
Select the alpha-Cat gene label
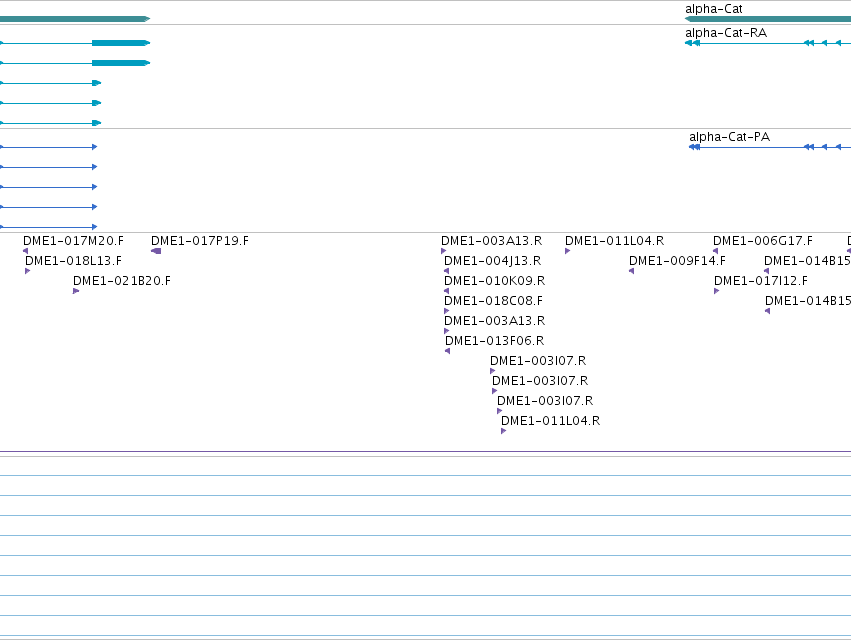[714, 9]
